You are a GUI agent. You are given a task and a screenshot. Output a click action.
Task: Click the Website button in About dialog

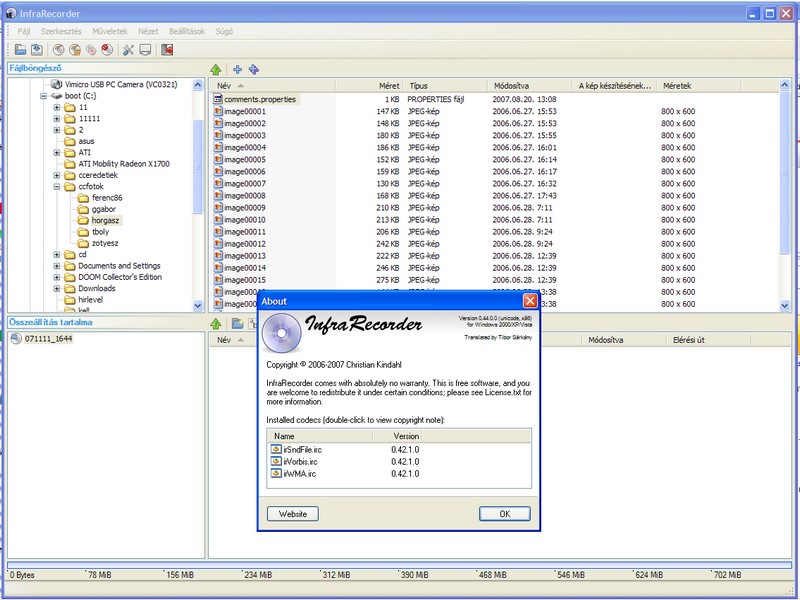(x=293, y=514)
